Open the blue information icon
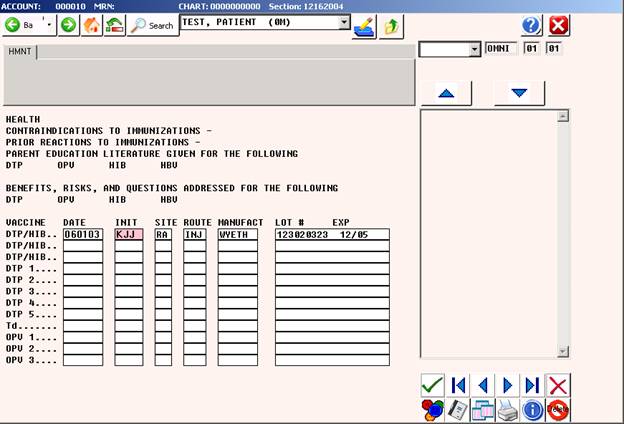 tap(533, 409)
